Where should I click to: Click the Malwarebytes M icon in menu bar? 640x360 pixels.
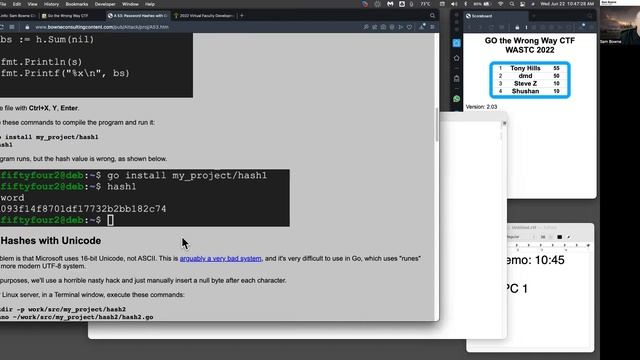(x=390, y=4)
